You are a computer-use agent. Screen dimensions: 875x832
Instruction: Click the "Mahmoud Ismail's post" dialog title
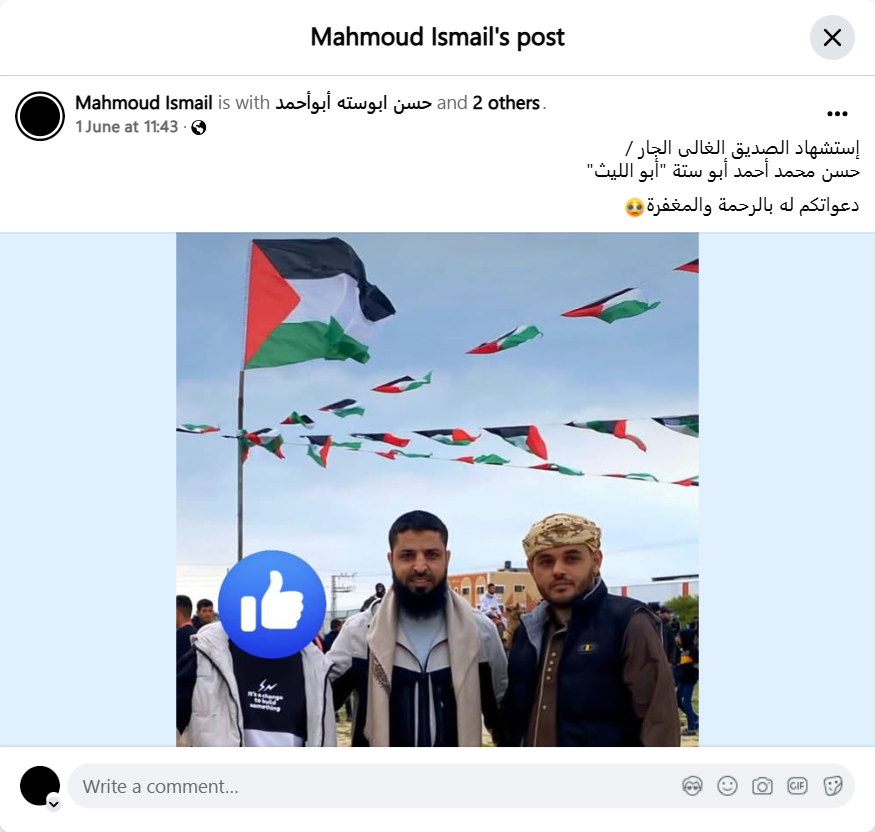(438, 37)
